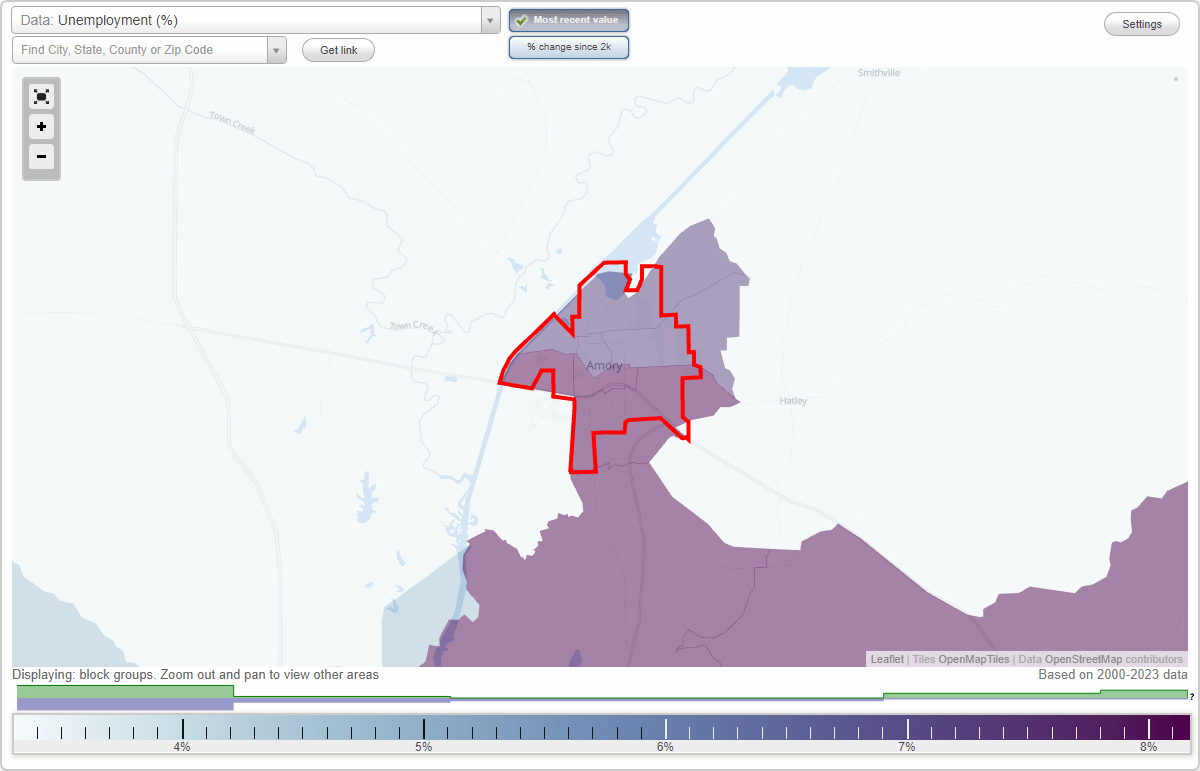1200x771 pixels.
Task: Zoom out using the minus icon
Action: point(41,157)
